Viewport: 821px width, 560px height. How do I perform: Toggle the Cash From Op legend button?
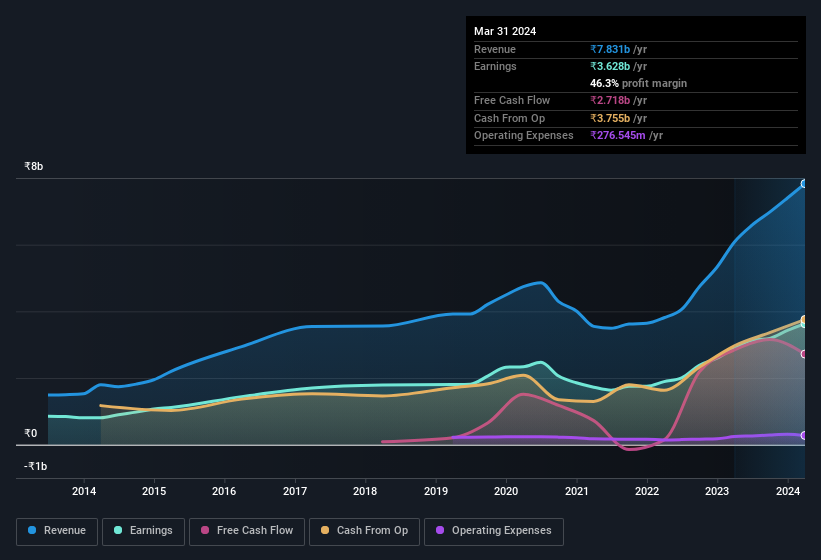[364, 531]
